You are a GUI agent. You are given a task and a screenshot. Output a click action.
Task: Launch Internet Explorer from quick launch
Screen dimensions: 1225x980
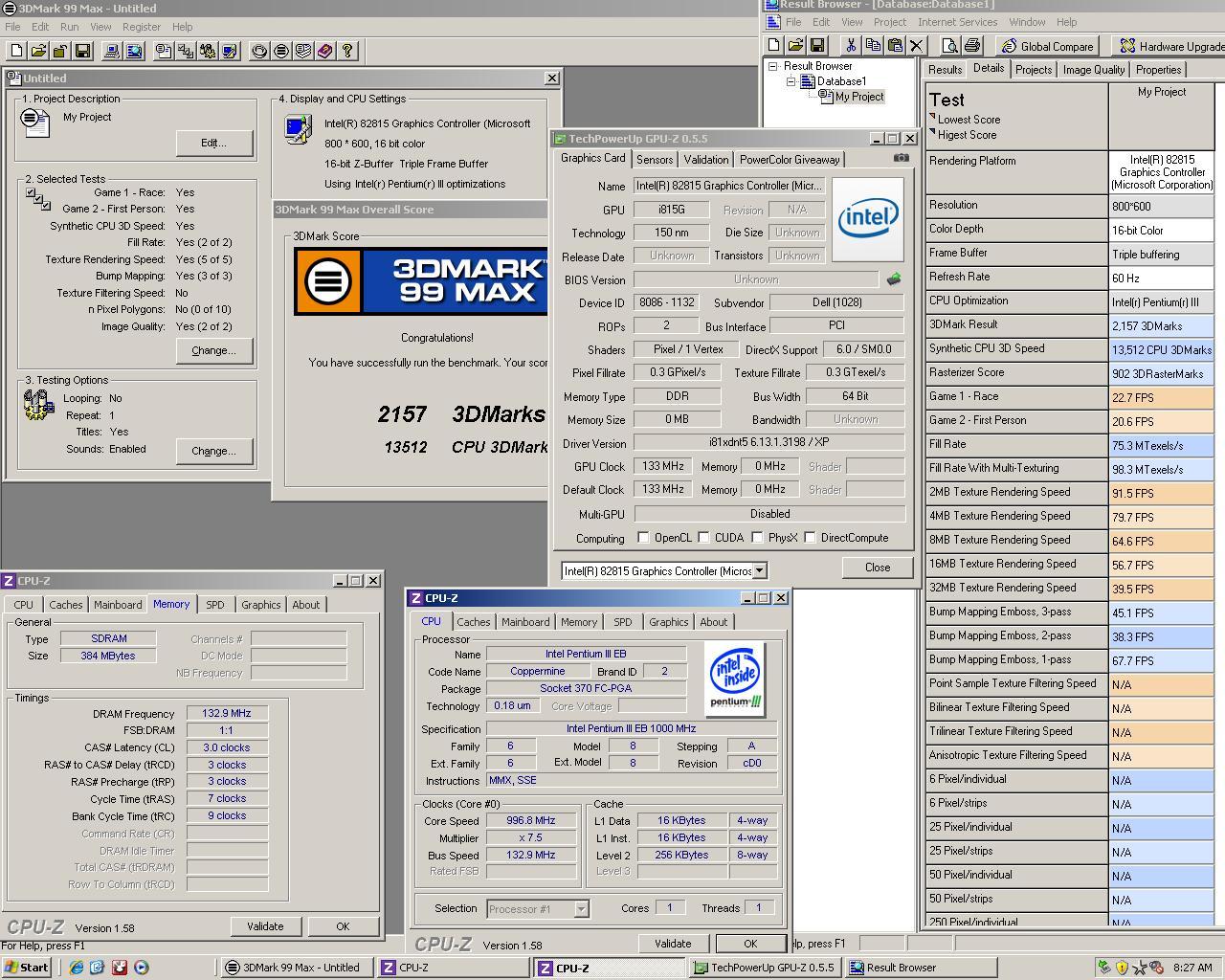tap(76, 968)
